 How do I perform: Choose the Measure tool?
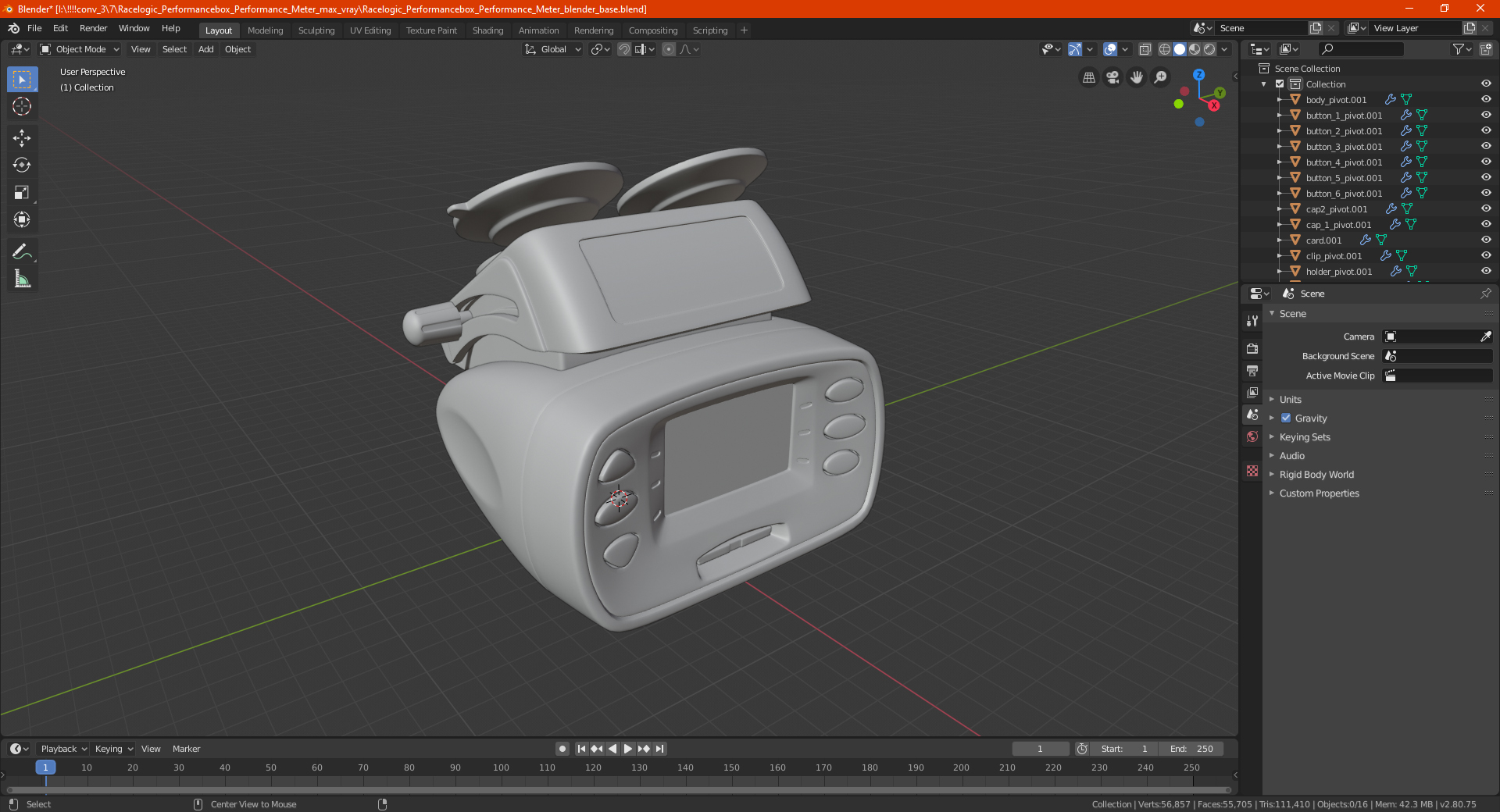tap(22, 279)
